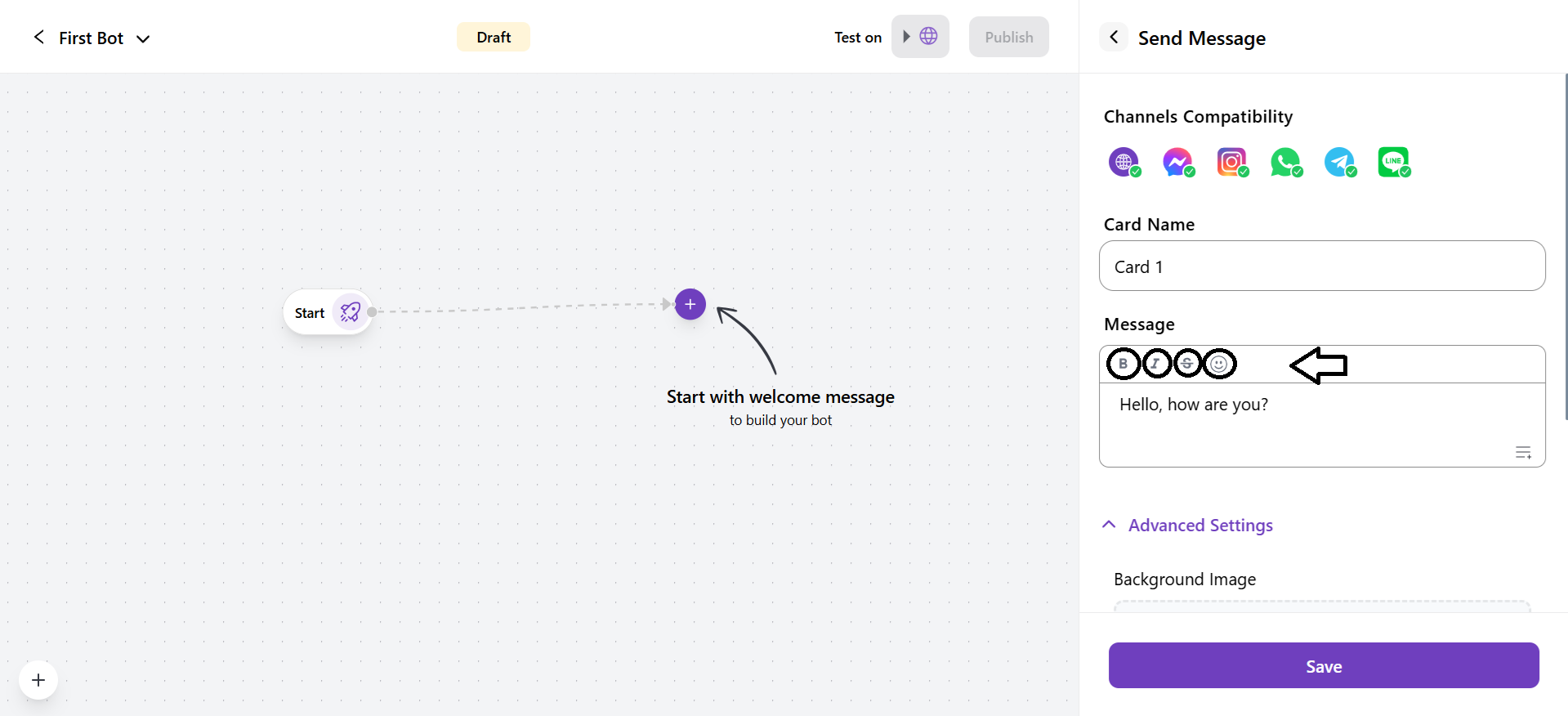The width and height of the screenshot is (1568, 716).
Task: Click the Italic formatting icon
Action: pyautogui.click(x=1156, y=364)
